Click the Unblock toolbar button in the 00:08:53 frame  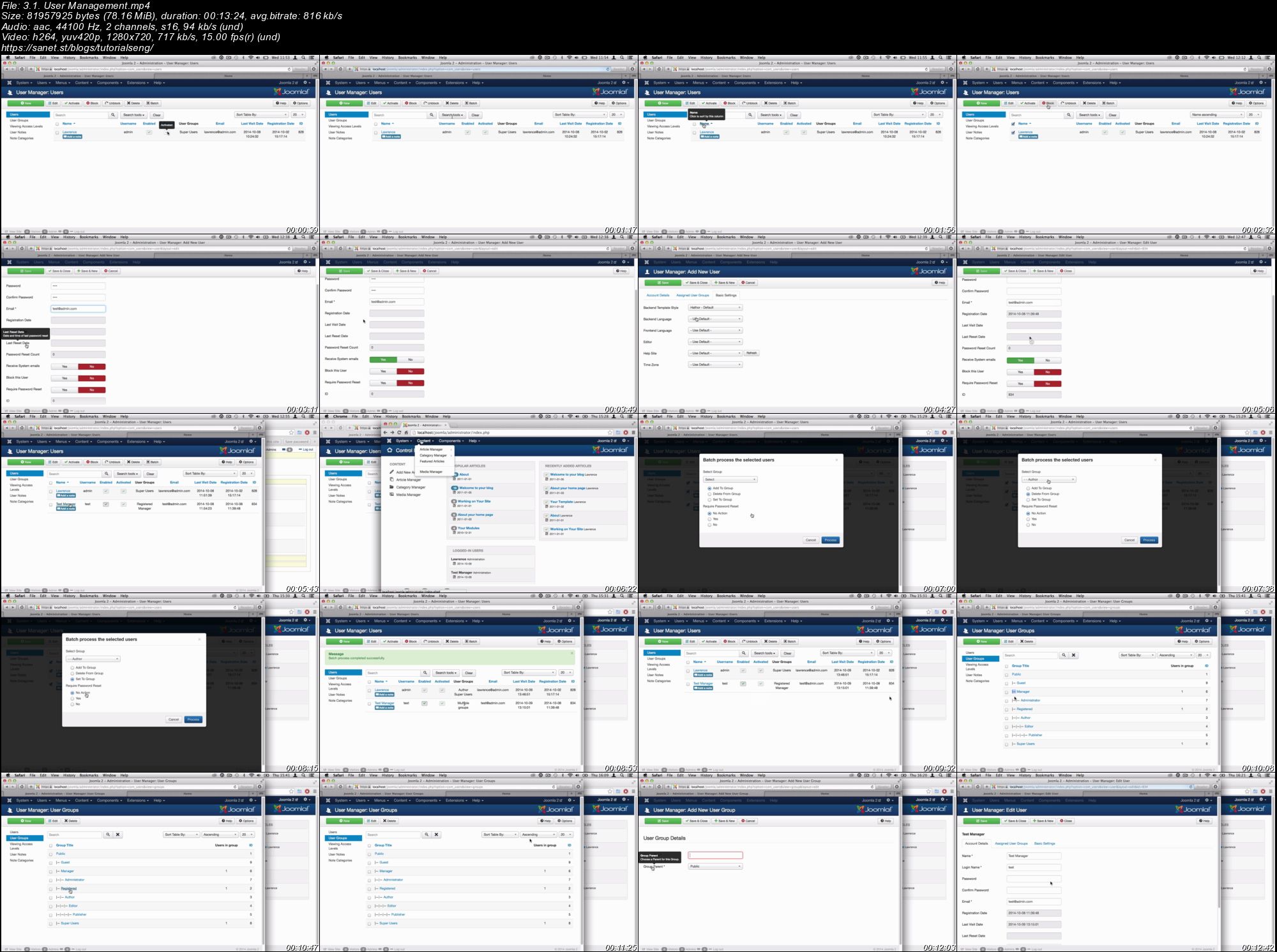432,641
